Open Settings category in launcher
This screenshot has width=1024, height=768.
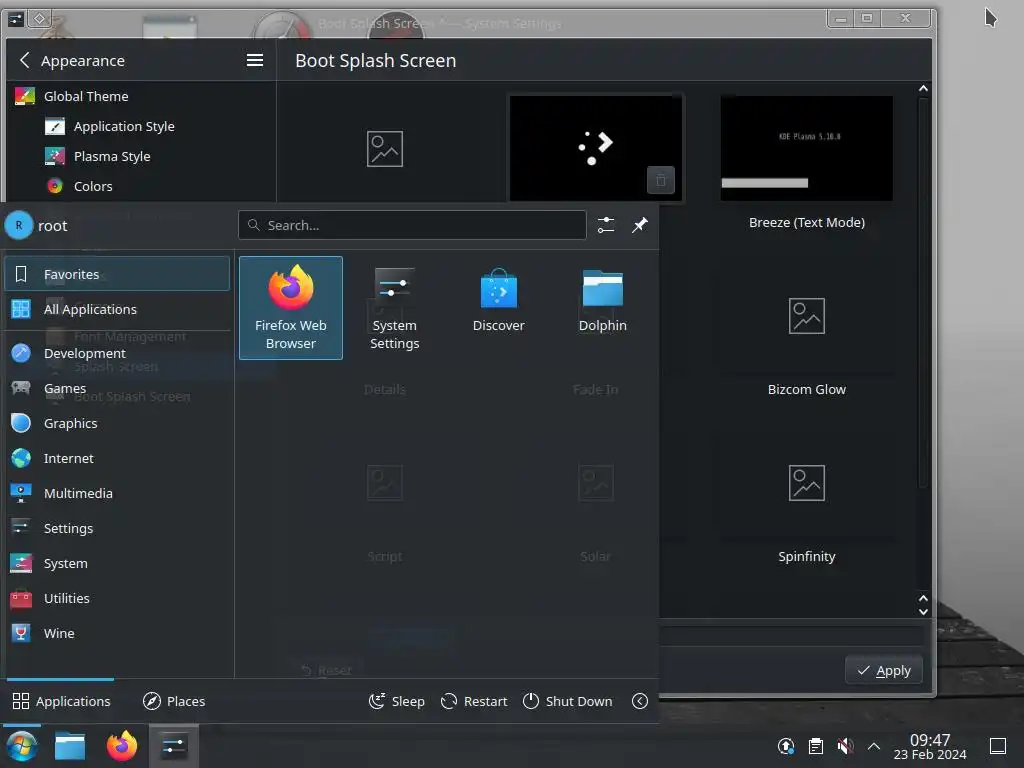coord(117,528)
